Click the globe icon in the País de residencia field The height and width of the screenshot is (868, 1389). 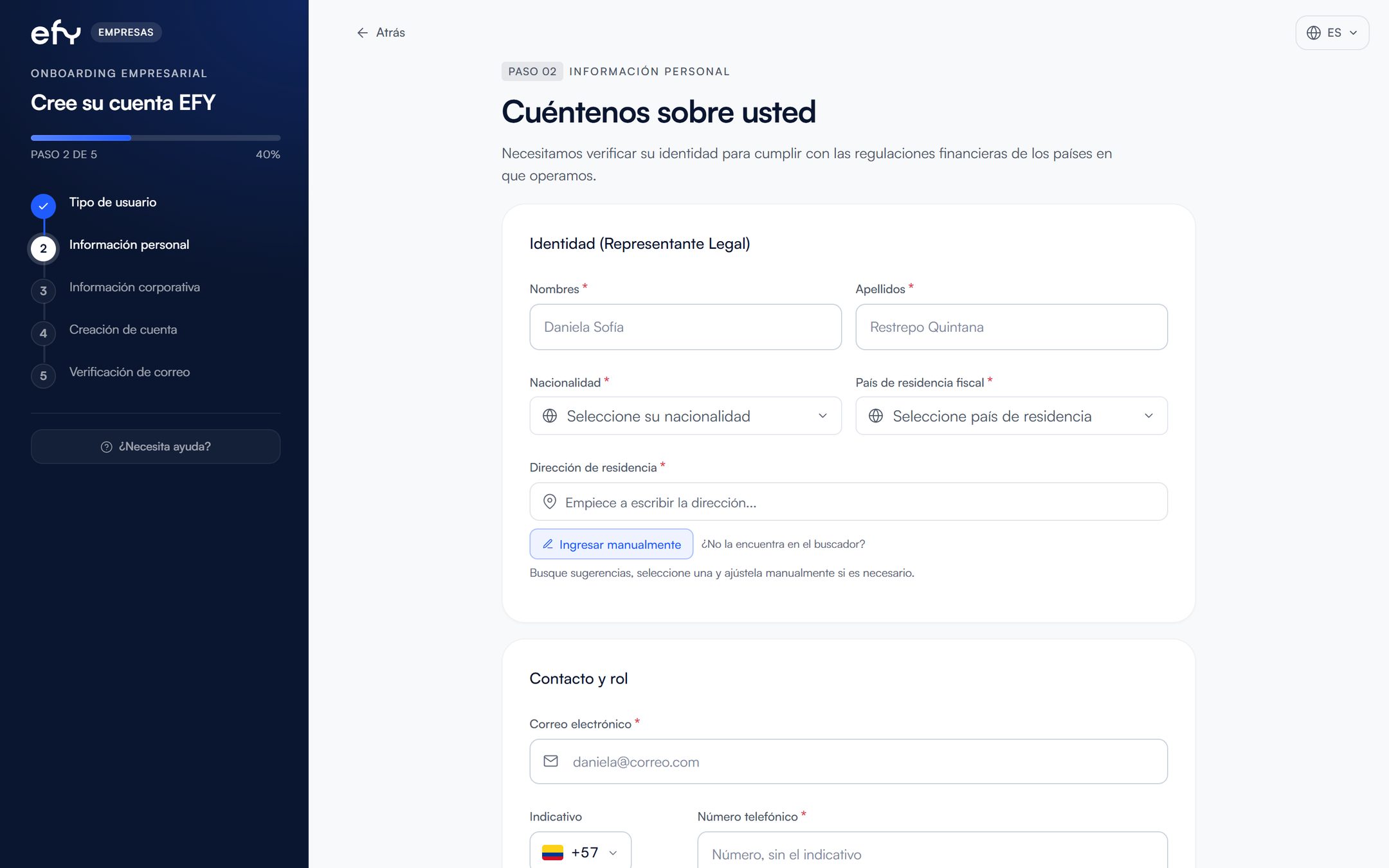[x=876, y=416]
